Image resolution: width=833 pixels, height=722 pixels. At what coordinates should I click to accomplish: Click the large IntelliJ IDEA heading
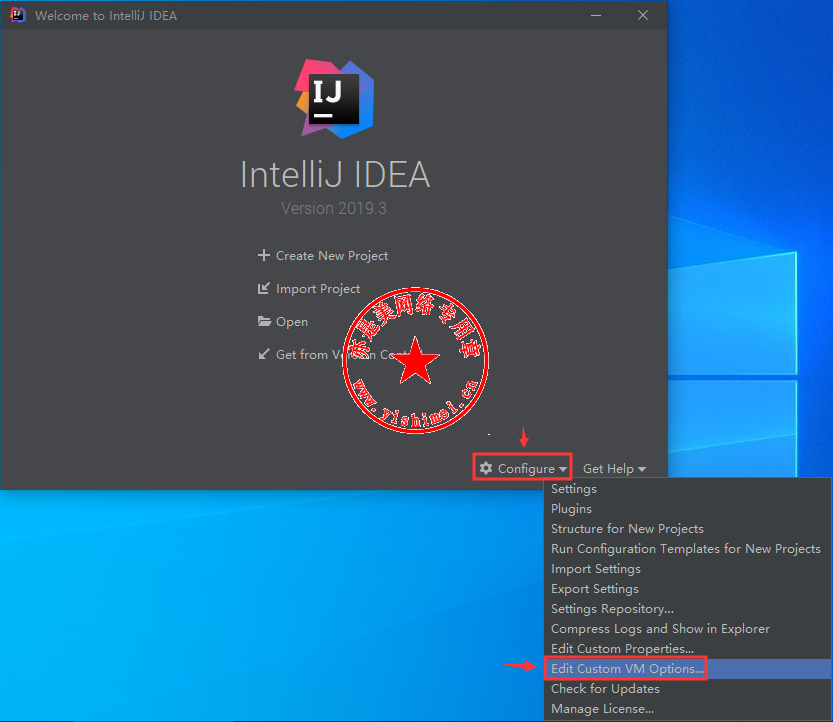(x=335, y=174)
